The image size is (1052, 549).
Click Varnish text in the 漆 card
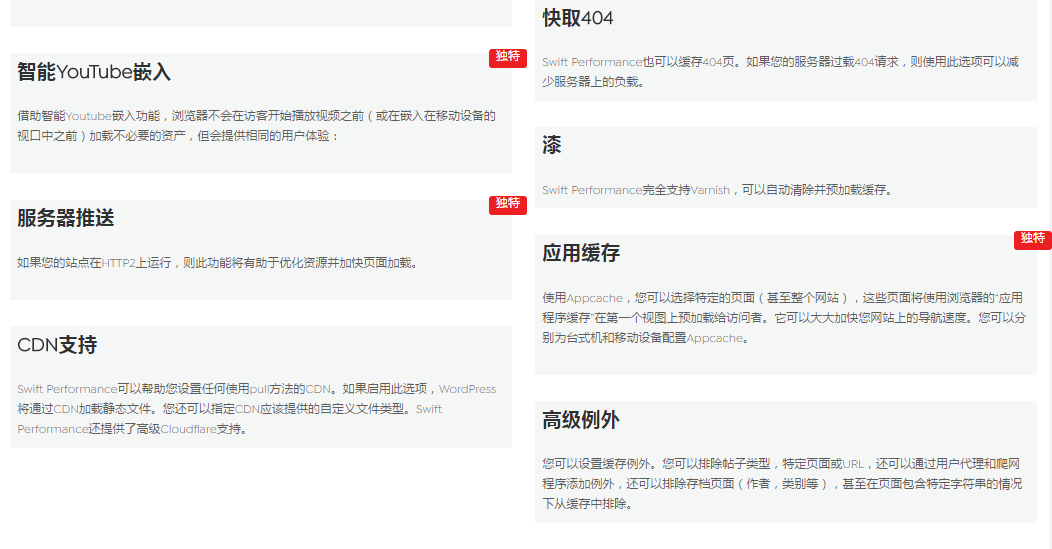point(710,190)
